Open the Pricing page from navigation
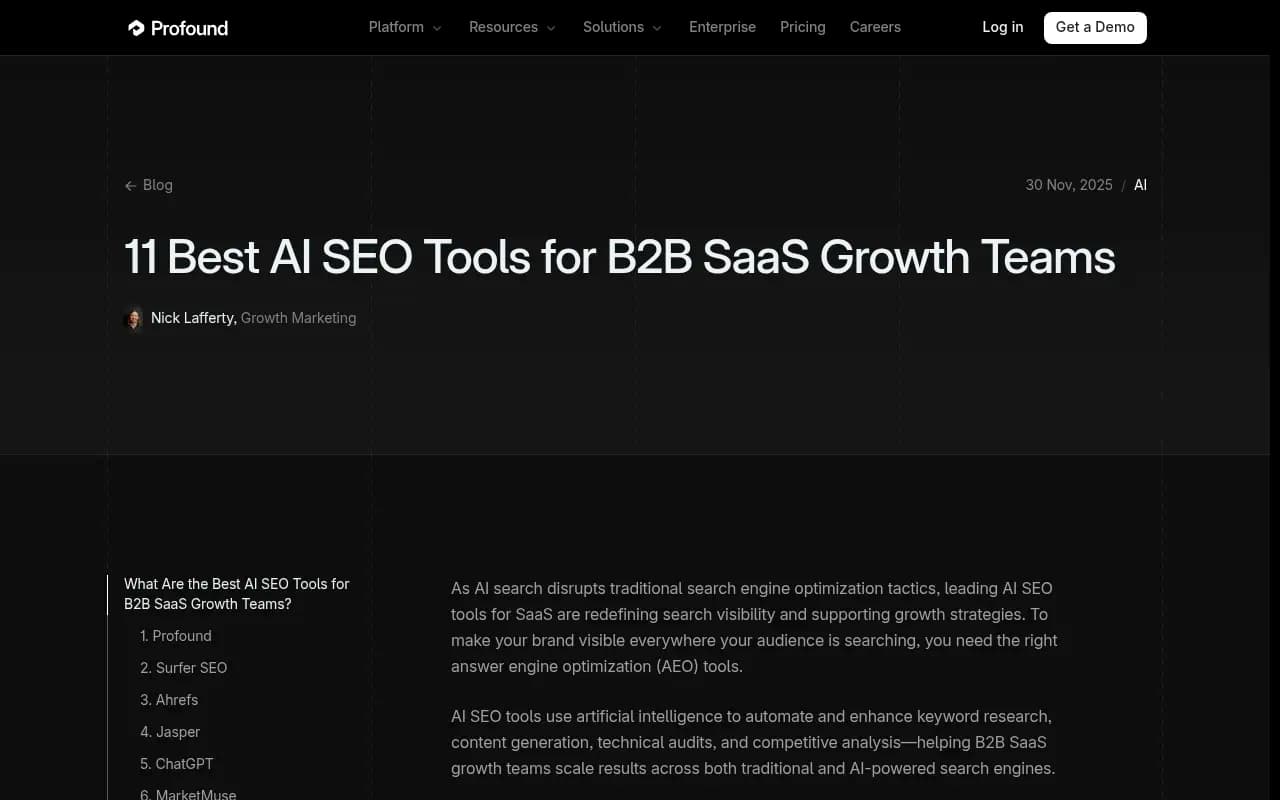Viewport: 1280px width, 800px height. tap(802, 27)
